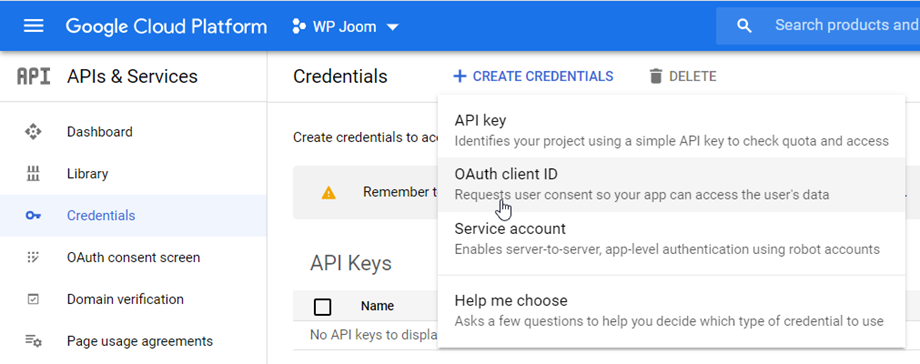Toggle the select-all API Keys checkbox
This screenshot has height=364, width=920.
(323, 306)
